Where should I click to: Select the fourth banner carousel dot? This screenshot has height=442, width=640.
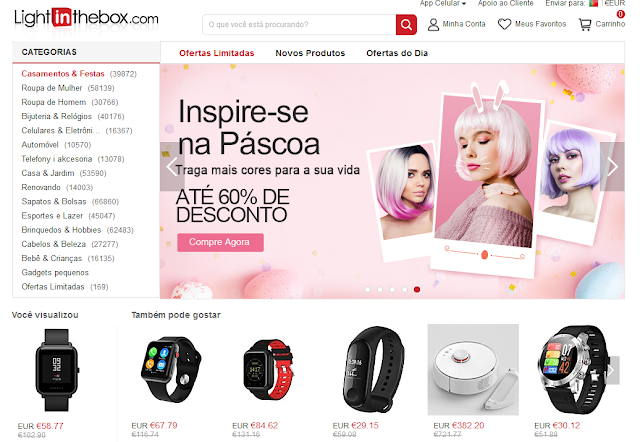pyautogui.click(x=404, y=289)
